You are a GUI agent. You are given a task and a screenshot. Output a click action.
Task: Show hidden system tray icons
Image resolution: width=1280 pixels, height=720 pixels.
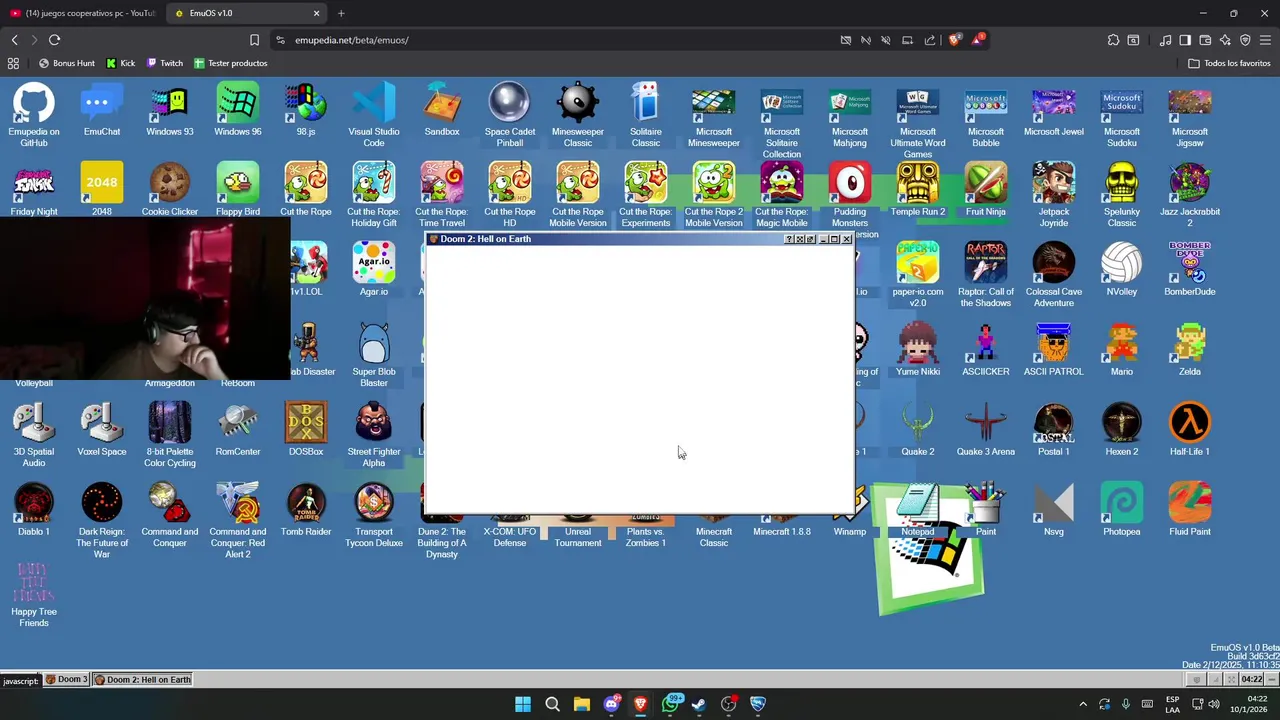1083,704
